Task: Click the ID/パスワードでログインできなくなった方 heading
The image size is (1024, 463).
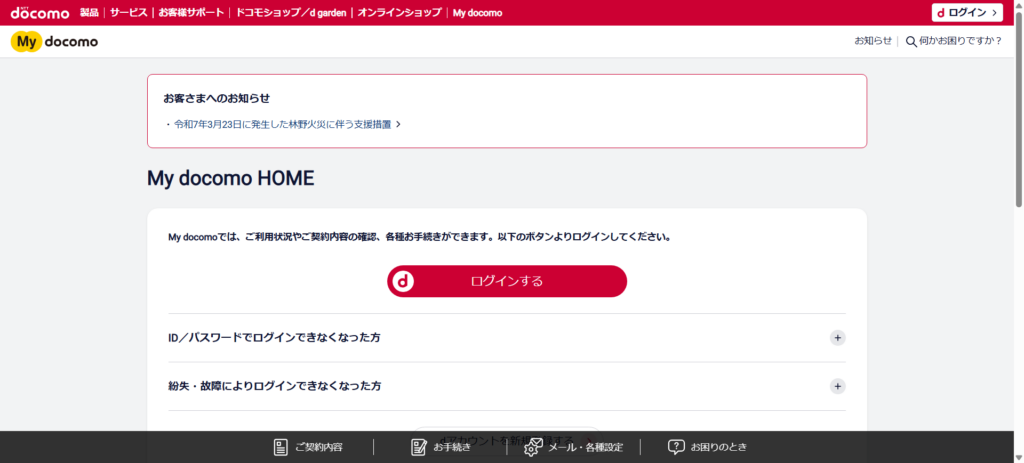Action: click(x=274, y=338)
